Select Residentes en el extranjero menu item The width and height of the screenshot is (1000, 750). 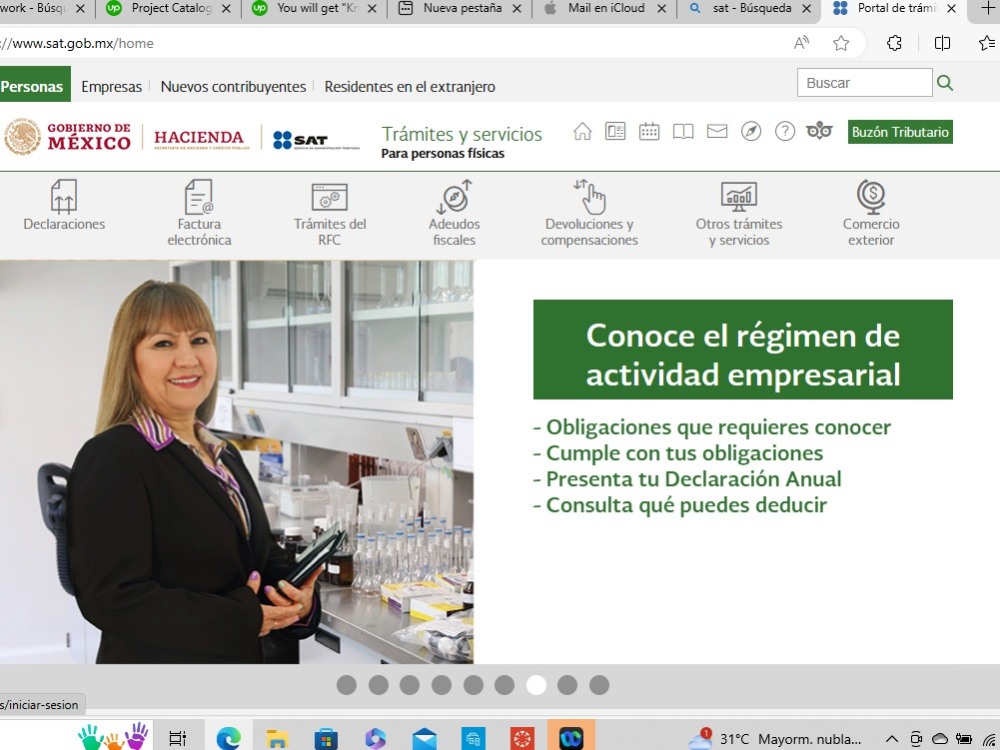tap(409, 87)
